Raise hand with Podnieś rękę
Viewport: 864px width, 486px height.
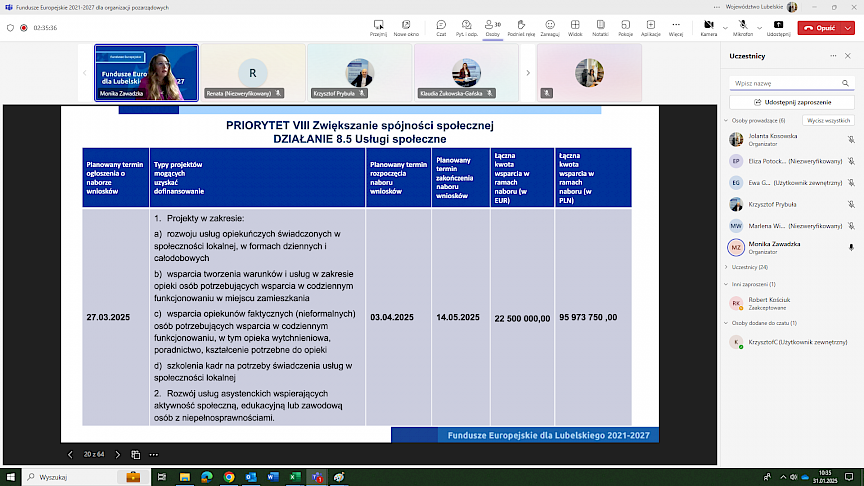521,28
